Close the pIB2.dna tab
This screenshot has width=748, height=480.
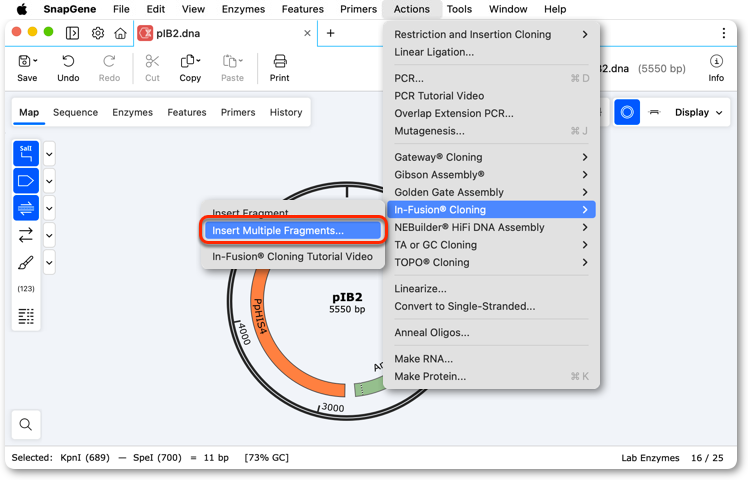click(307, 33)
